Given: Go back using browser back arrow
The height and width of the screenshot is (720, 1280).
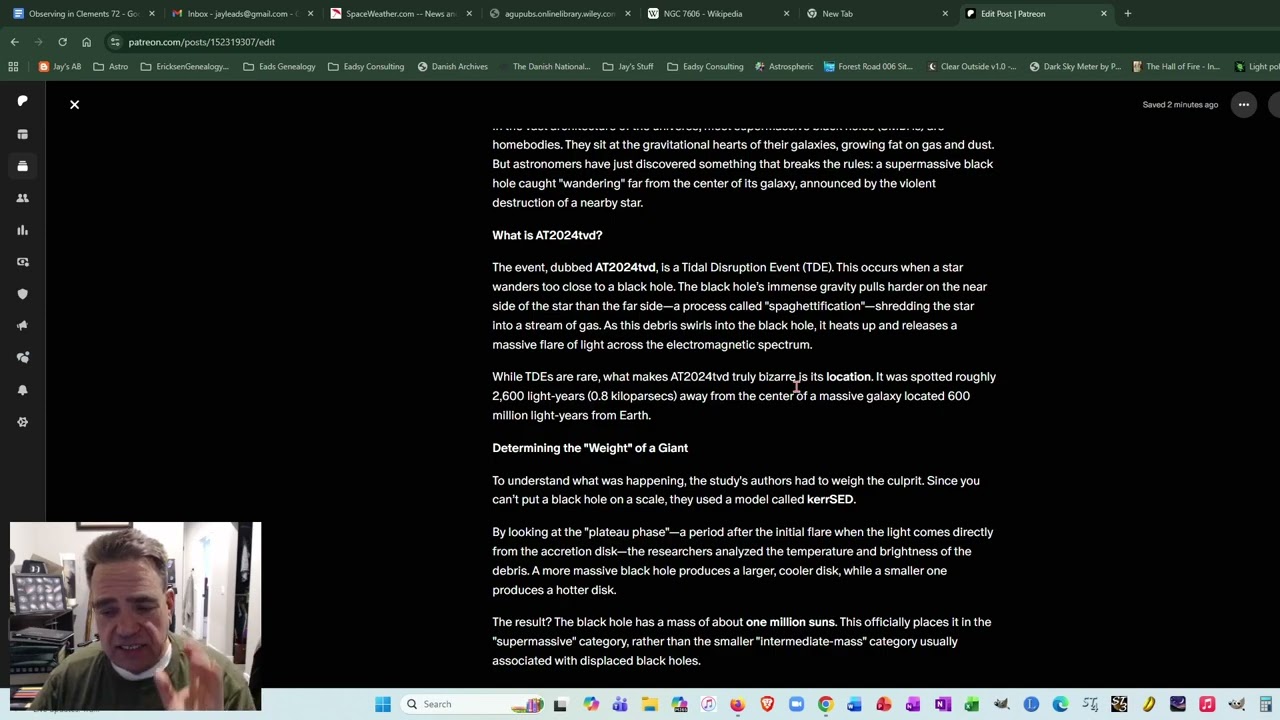Looking at the screenshot, I should coord(14,42).
